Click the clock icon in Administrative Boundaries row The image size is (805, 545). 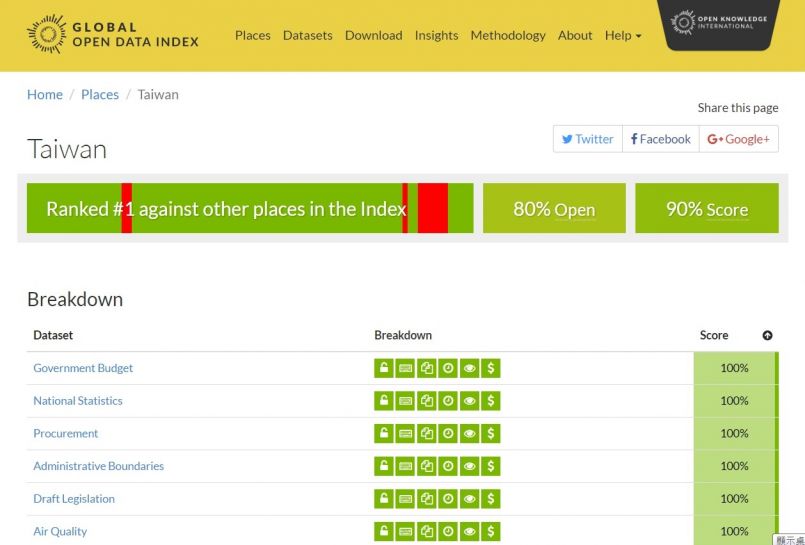(x=448, y=466)
